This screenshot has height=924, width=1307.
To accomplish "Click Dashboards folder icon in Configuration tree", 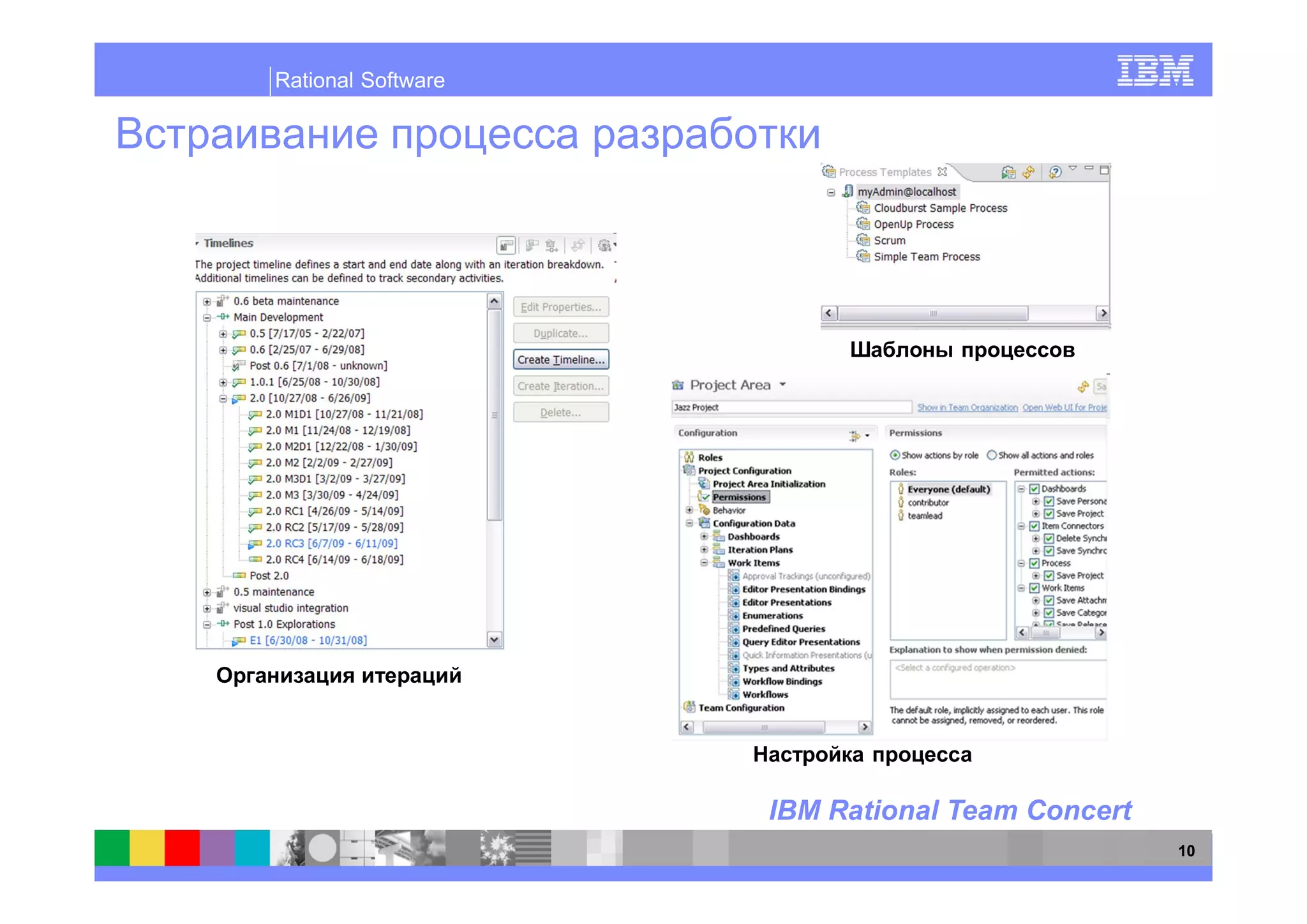I will point(719,536).
